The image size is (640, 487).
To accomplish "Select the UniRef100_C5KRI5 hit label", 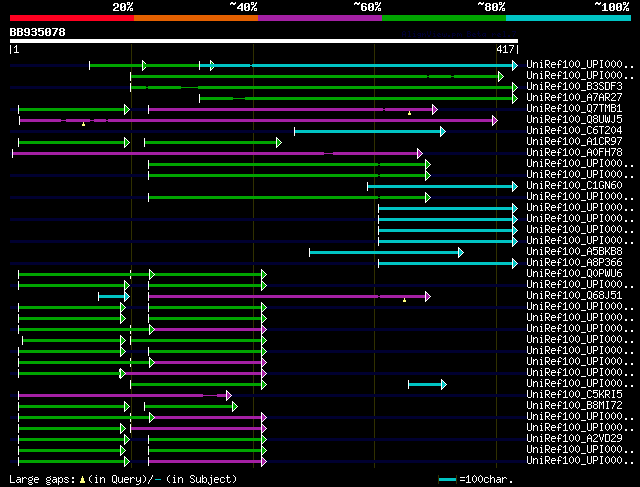I will [x=574, y=395].
